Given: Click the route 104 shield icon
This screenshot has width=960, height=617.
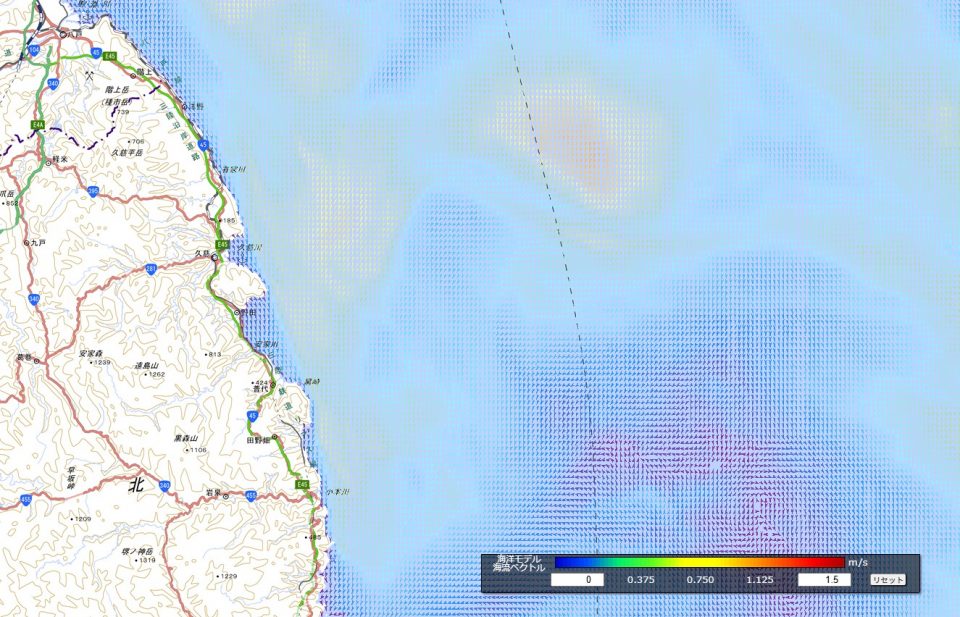Looking at the screenshot, I should pos(34,50).
